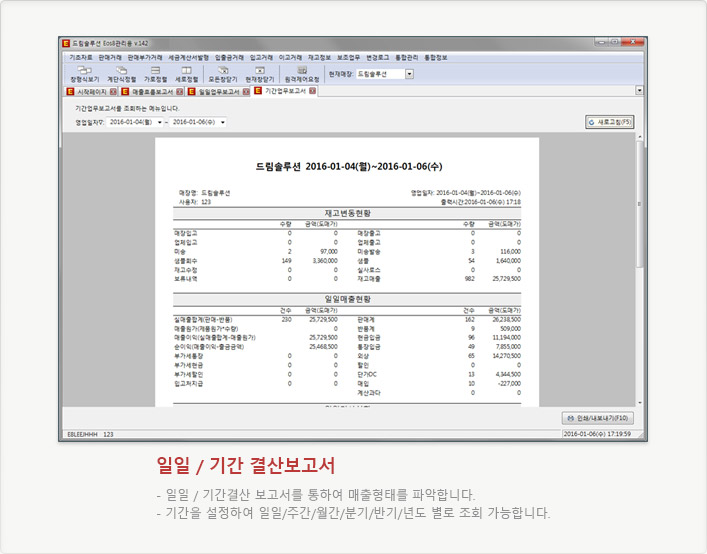Click the 실매출합계(판매-반품) row label

tap(203, 320)
